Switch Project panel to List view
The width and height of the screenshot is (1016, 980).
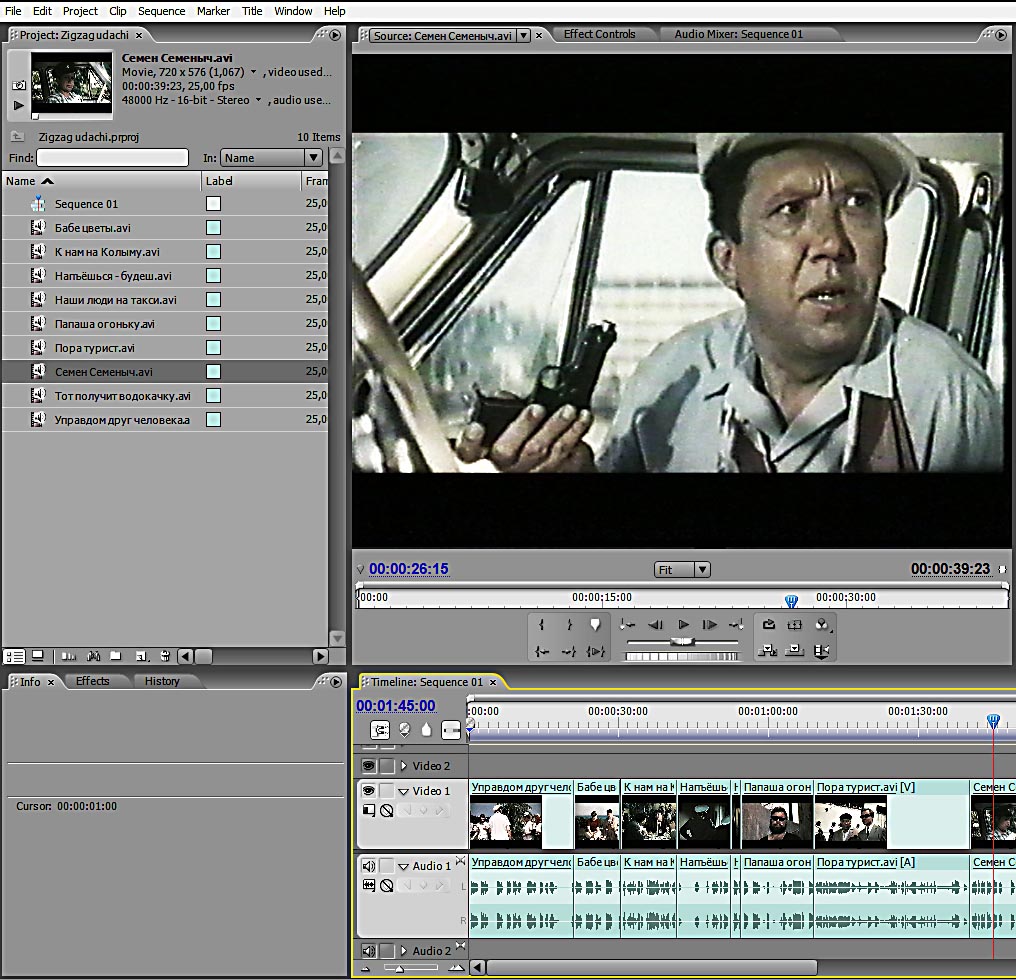tap(14, 657)
